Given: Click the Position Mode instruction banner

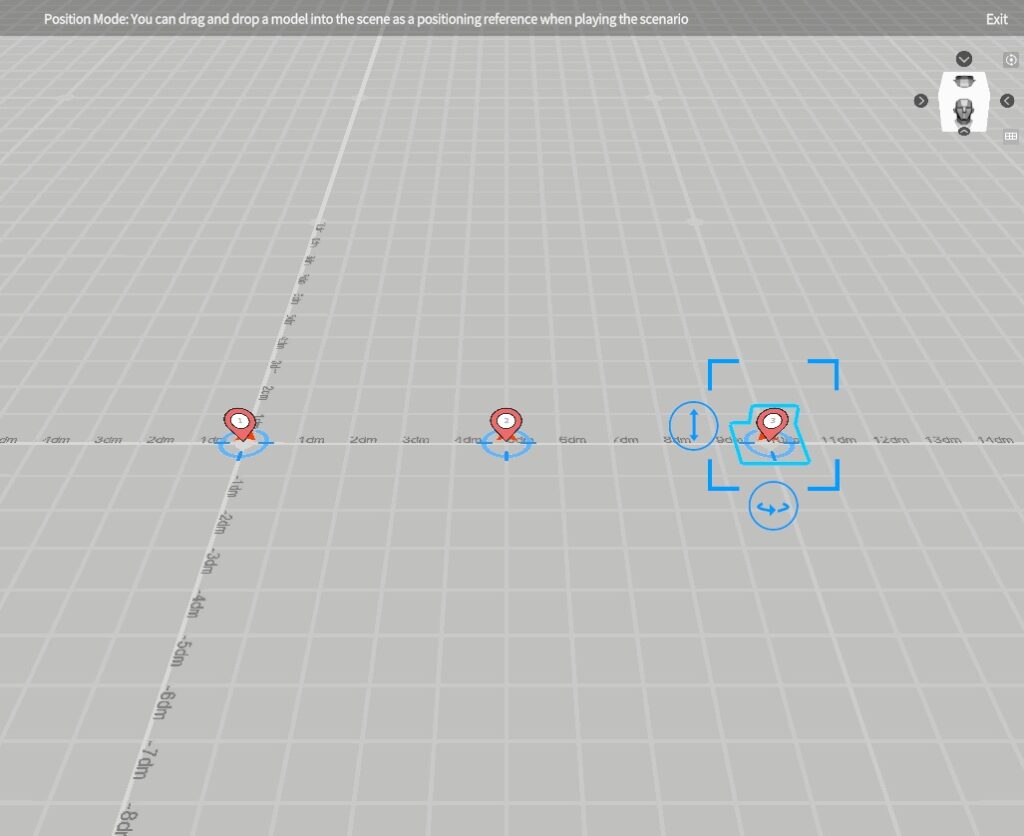Looking at the screenshot, I should point(366,19).
